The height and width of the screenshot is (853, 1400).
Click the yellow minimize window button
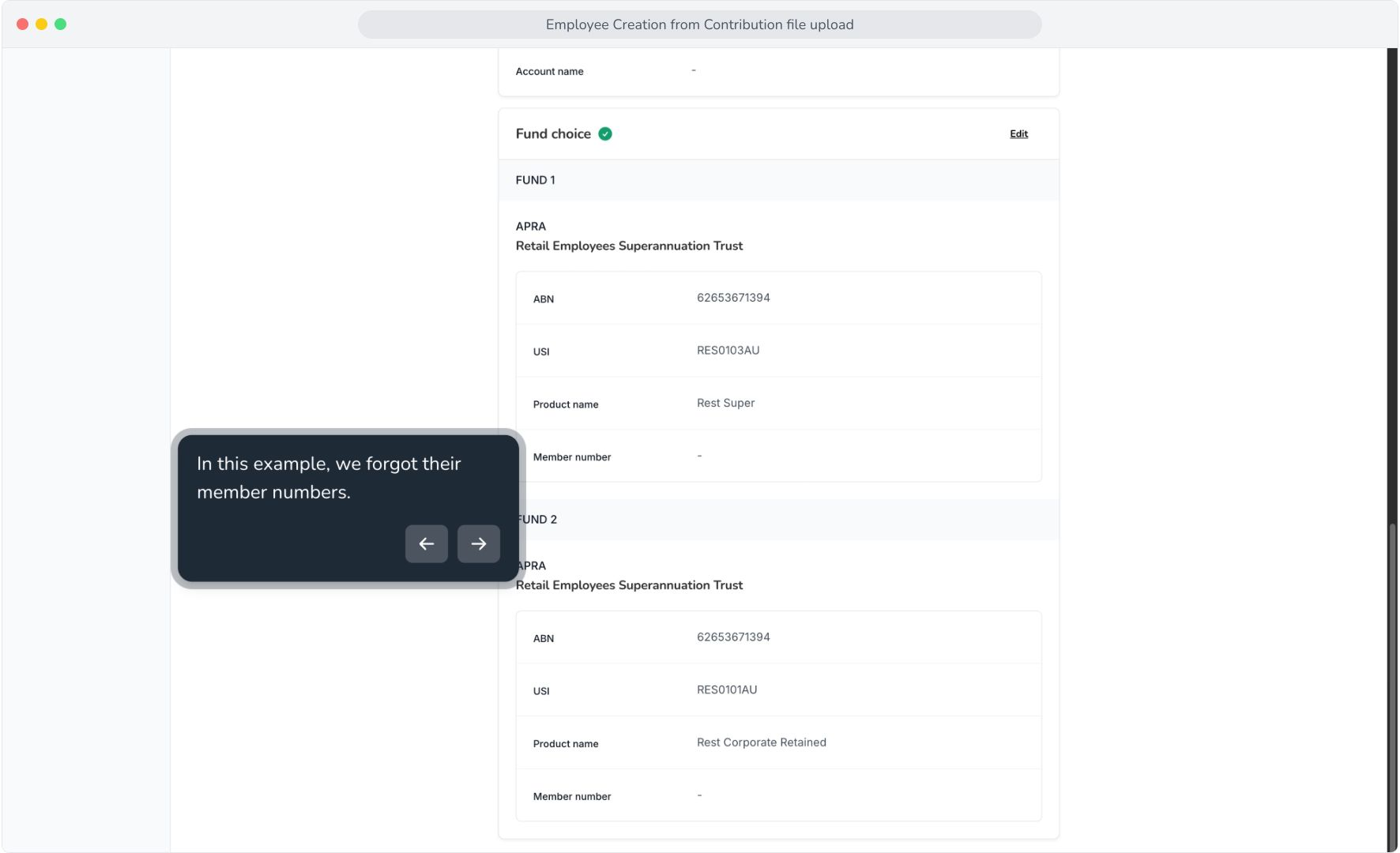click(42, 24)
